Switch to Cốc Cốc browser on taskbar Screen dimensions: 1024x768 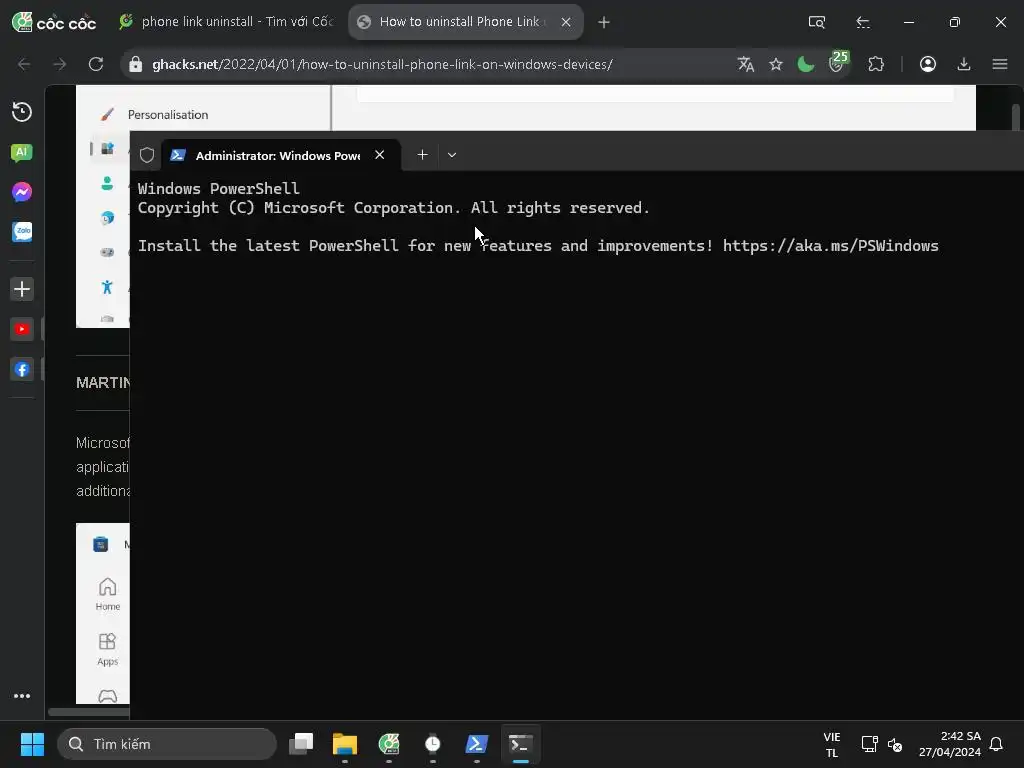(389, 744)
